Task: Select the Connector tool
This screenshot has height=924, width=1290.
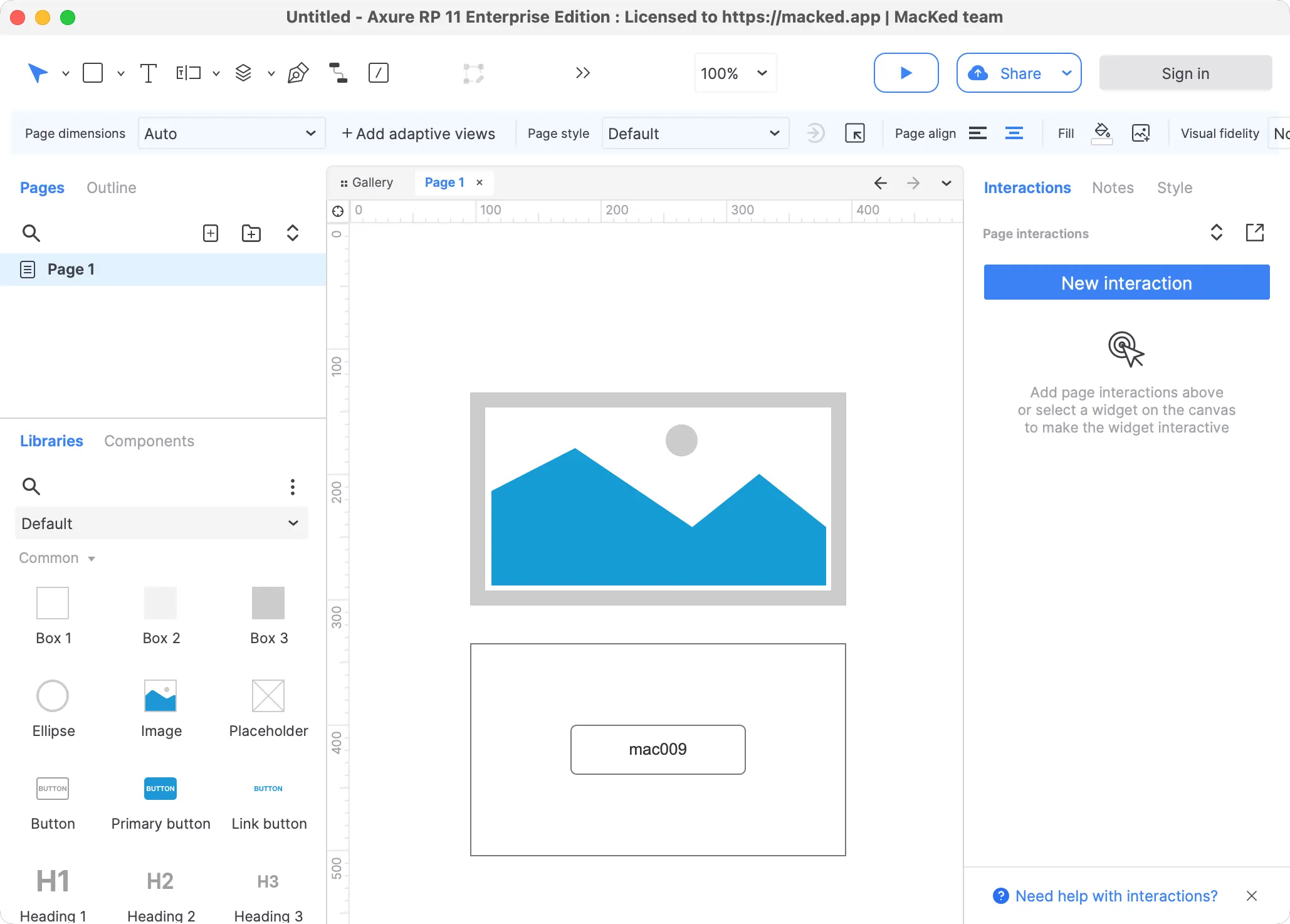Action: click(x=338, y=73)
